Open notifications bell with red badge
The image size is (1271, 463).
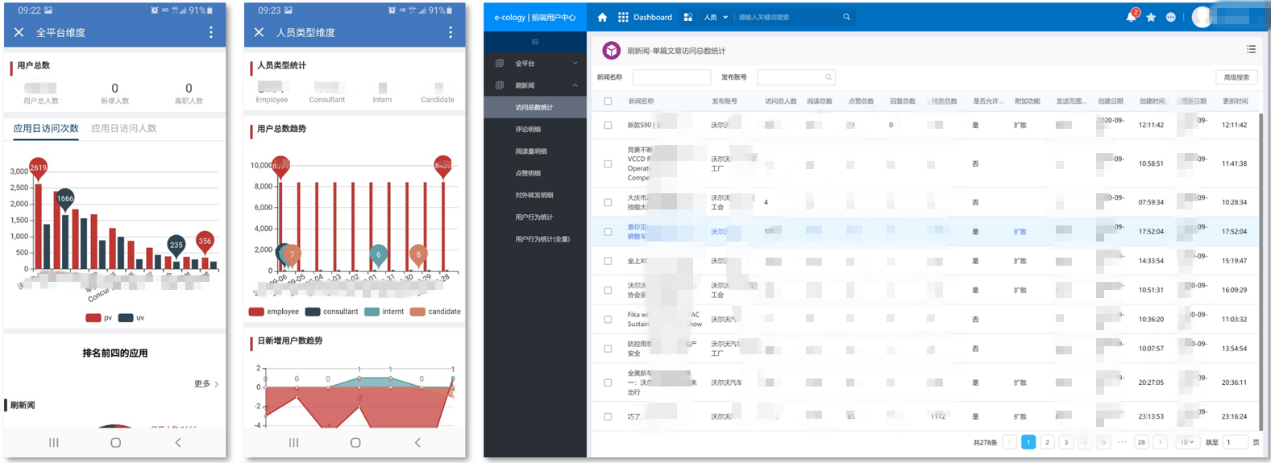[x=1131, y=17]
